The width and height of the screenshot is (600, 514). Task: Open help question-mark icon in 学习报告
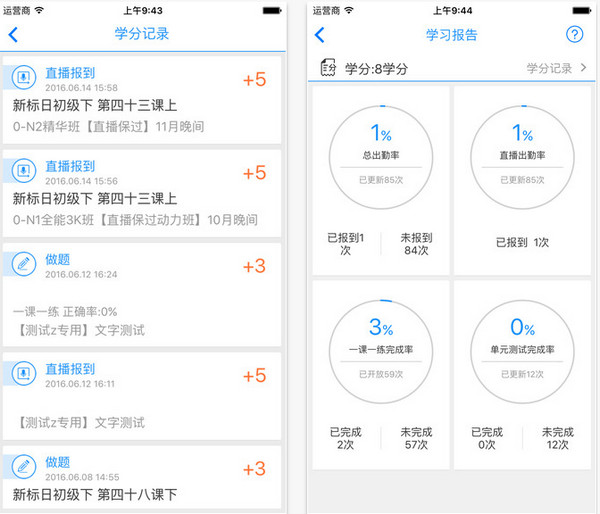574,35
